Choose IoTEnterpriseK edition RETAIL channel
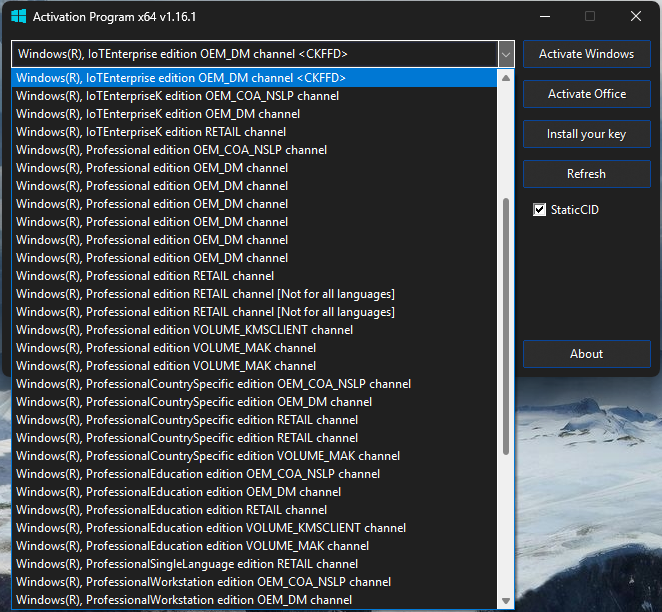This screenshot has width=662, height=612. 151,132
